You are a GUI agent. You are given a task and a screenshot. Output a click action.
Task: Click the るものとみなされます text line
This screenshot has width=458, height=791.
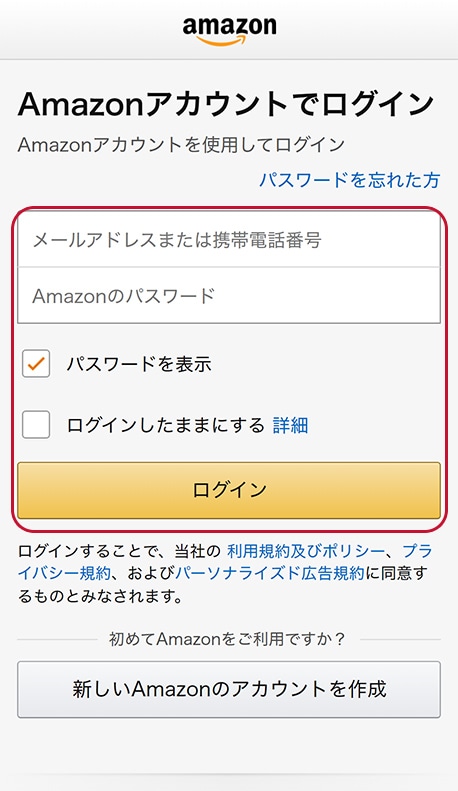100,596
